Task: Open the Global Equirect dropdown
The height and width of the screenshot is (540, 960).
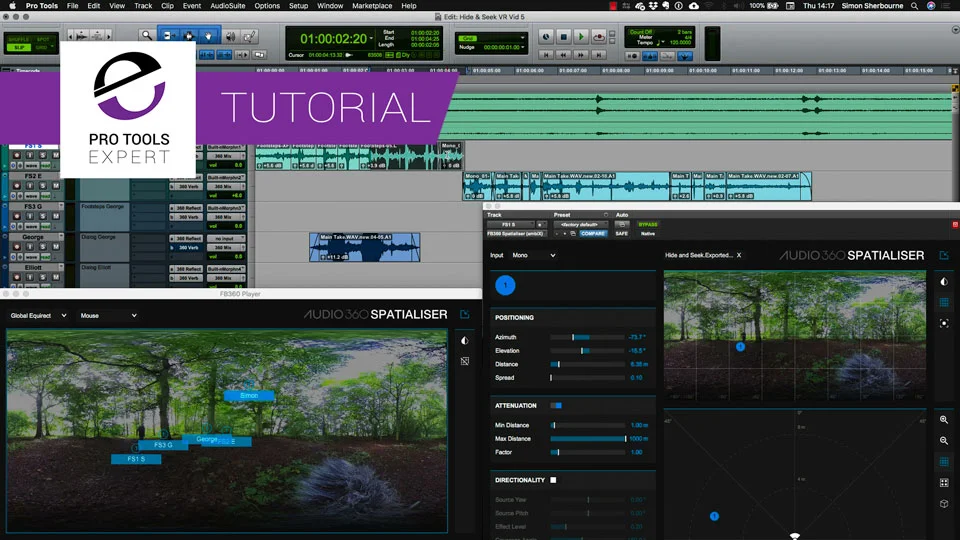Action: pyautogui.click(x=38, y=315)
